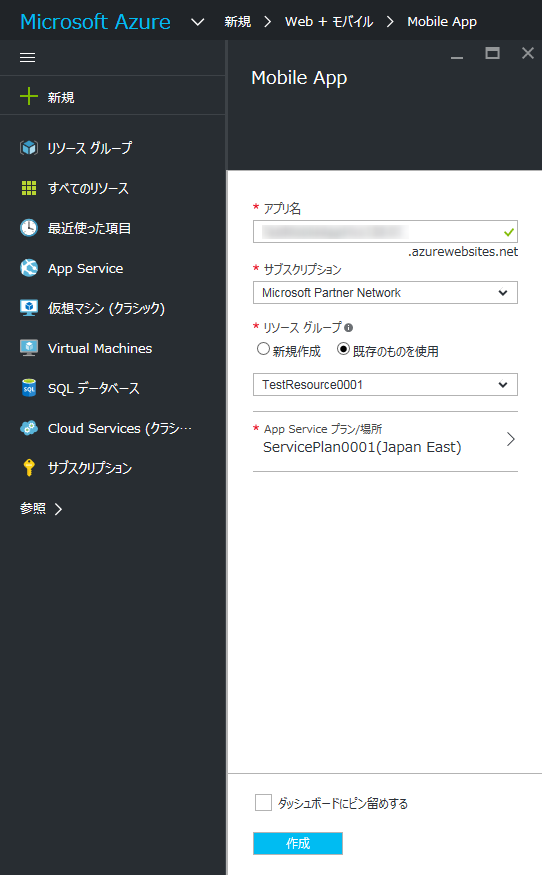Click the Cloud Services gear cloud icon
The width and height of the screenshot is (542, 875).
(29, 428)
